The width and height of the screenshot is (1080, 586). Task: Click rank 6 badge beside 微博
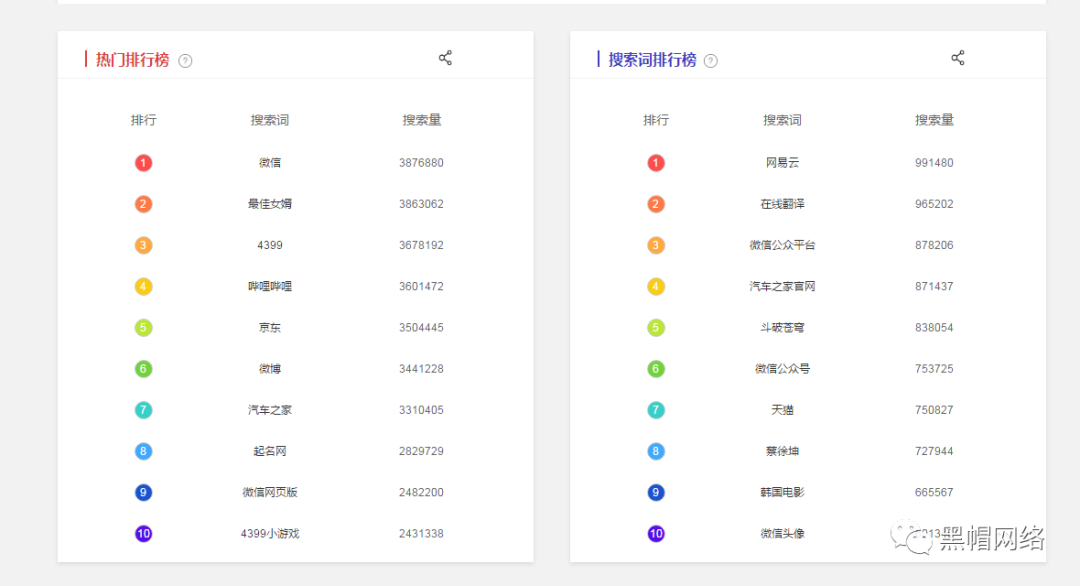click(x=143, y=369)
